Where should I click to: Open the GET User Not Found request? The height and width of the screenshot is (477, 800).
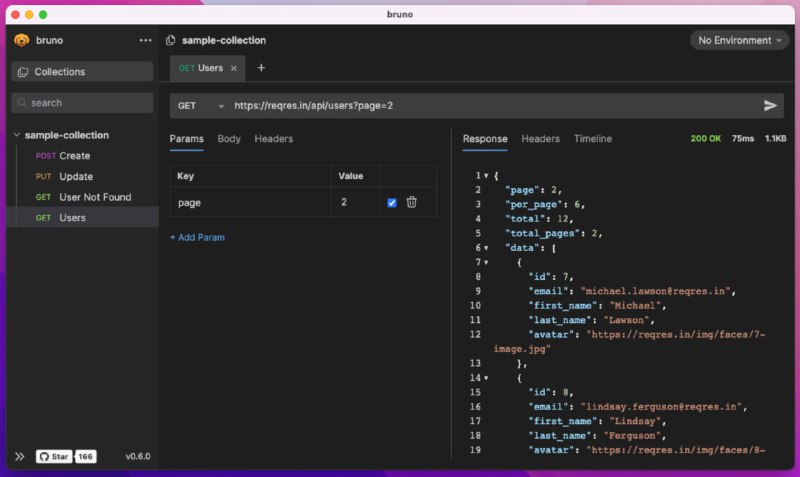83,197
